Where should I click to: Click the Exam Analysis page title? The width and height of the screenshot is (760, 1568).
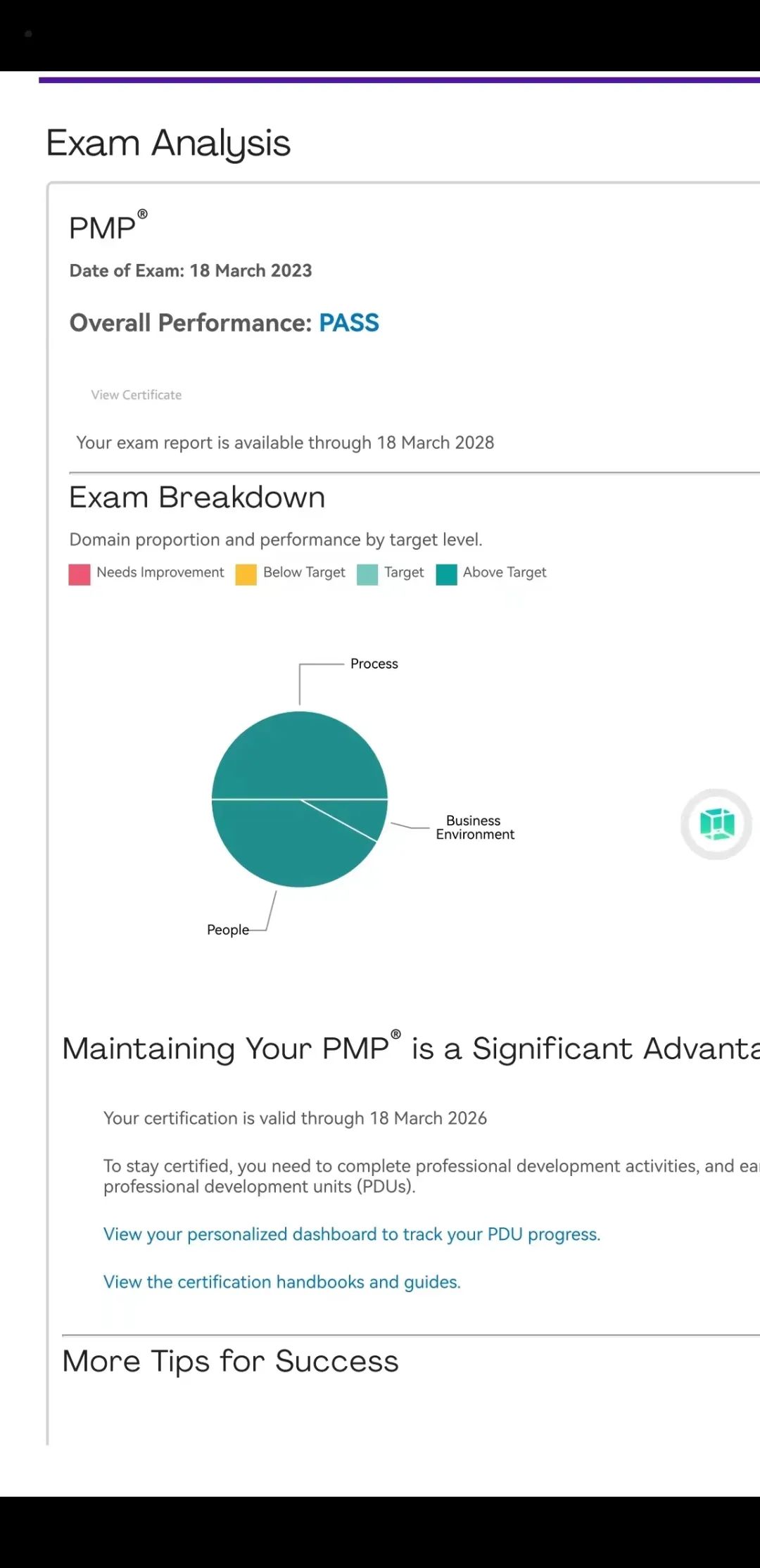coord(168,144)
